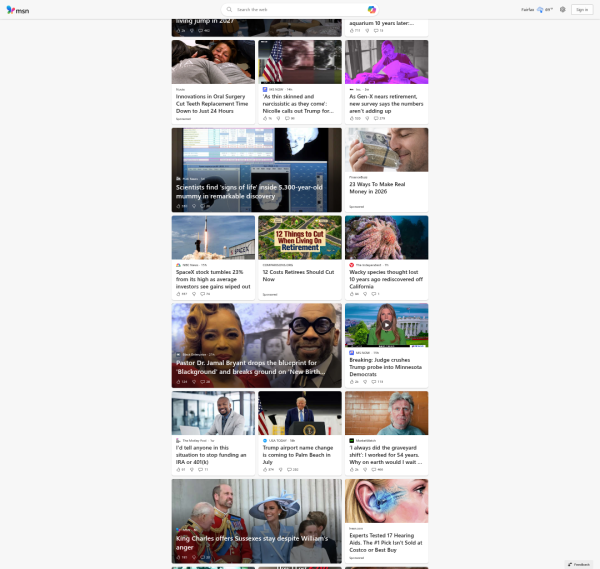Open SpaceX stock tumbles 23% headline
Image resolution: width=600 pixels, height=569 pixels.
click(x=213, y=279)
